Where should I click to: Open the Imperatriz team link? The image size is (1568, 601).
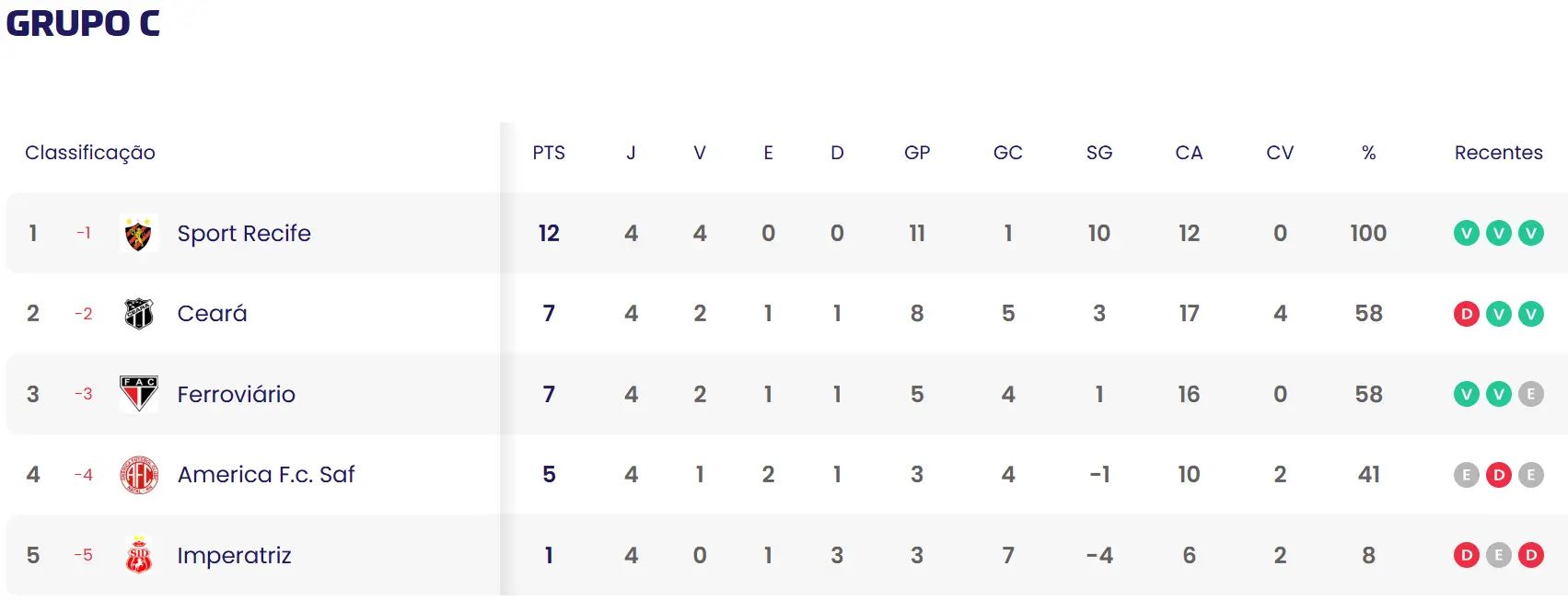234,555
